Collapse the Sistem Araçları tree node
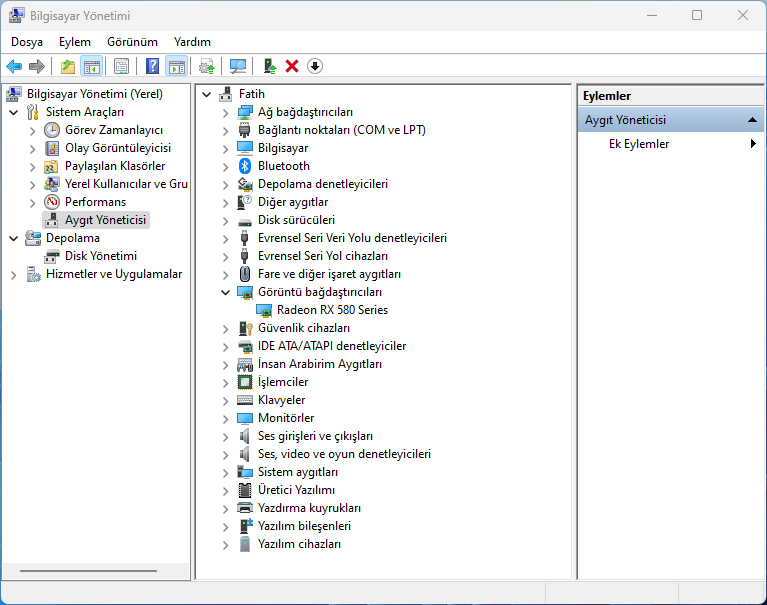The image size is (767, 605). [x=13, y=112]
